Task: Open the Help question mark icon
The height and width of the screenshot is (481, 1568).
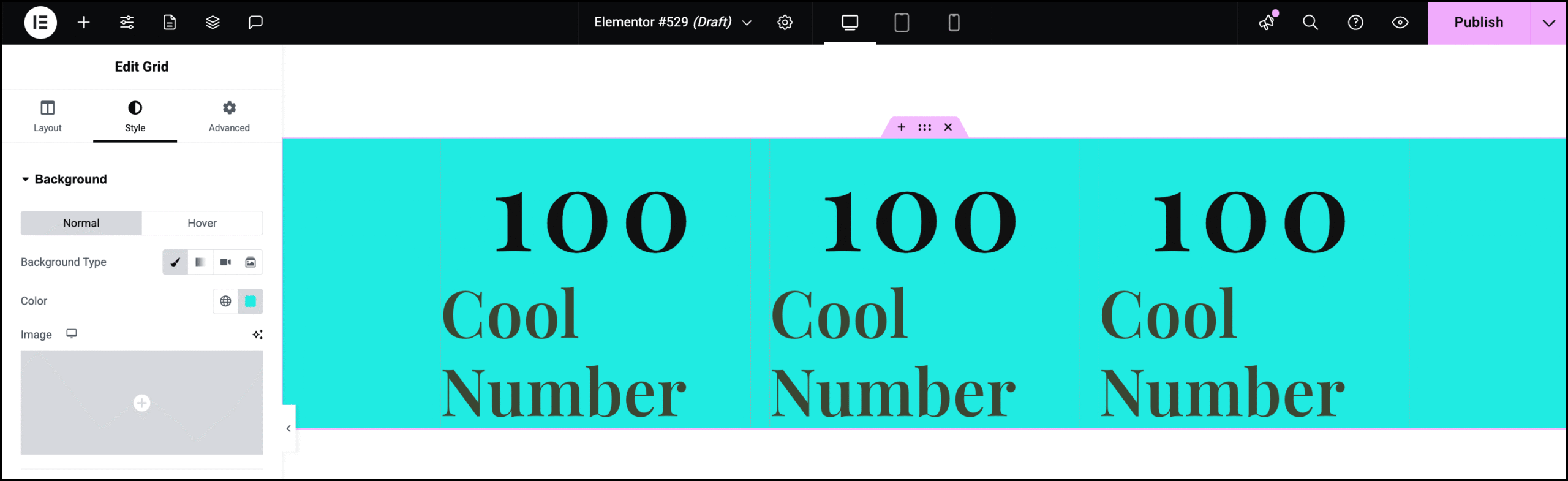Action: [1355, 23]
